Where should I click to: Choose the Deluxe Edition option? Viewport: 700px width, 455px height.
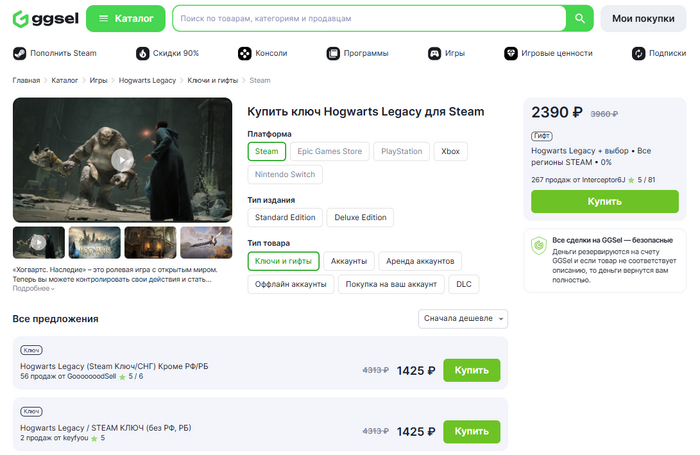pyautogui.click(x=360, y=217)
